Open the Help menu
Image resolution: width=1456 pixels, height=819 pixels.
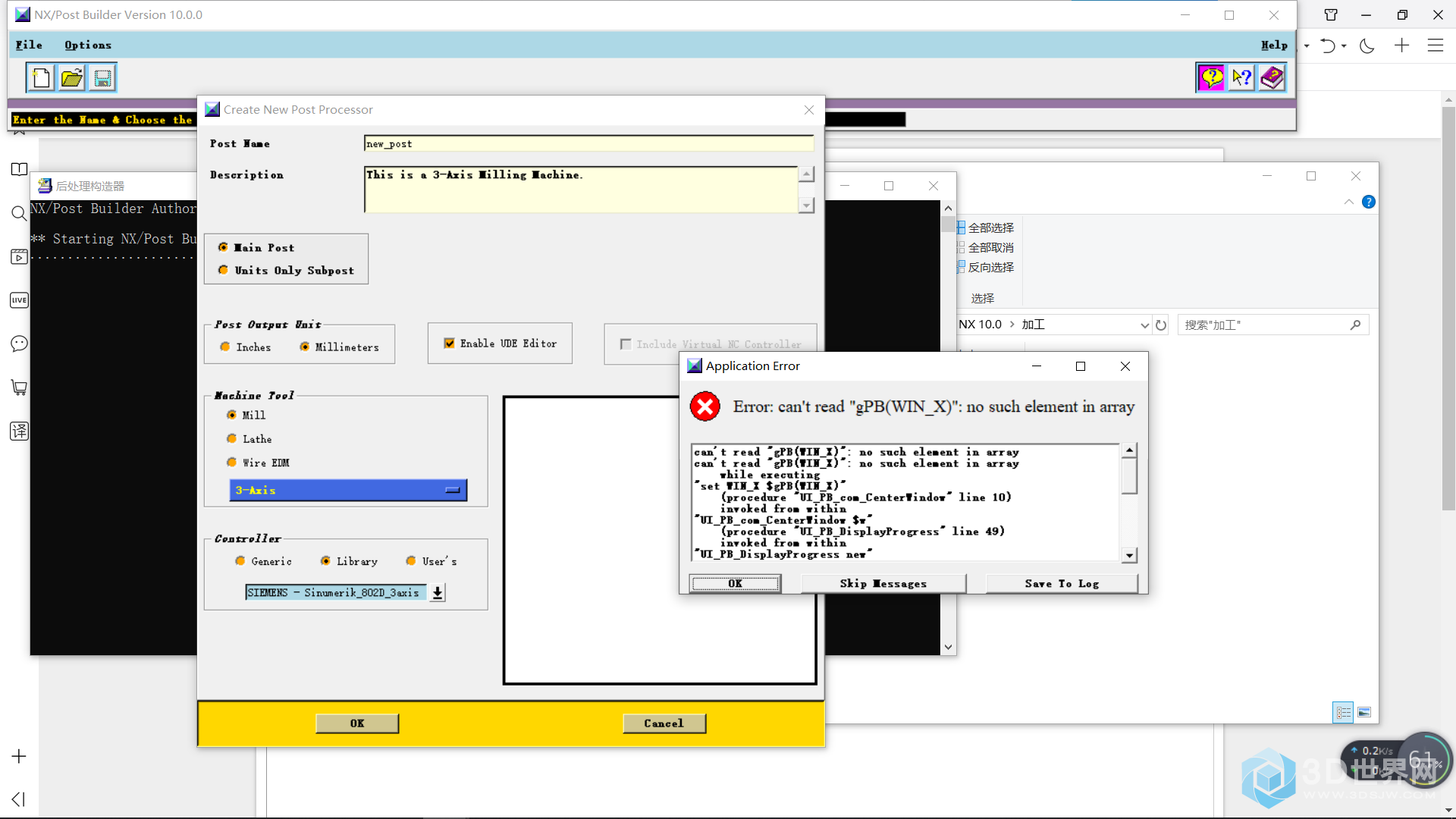coord(1274,45)
